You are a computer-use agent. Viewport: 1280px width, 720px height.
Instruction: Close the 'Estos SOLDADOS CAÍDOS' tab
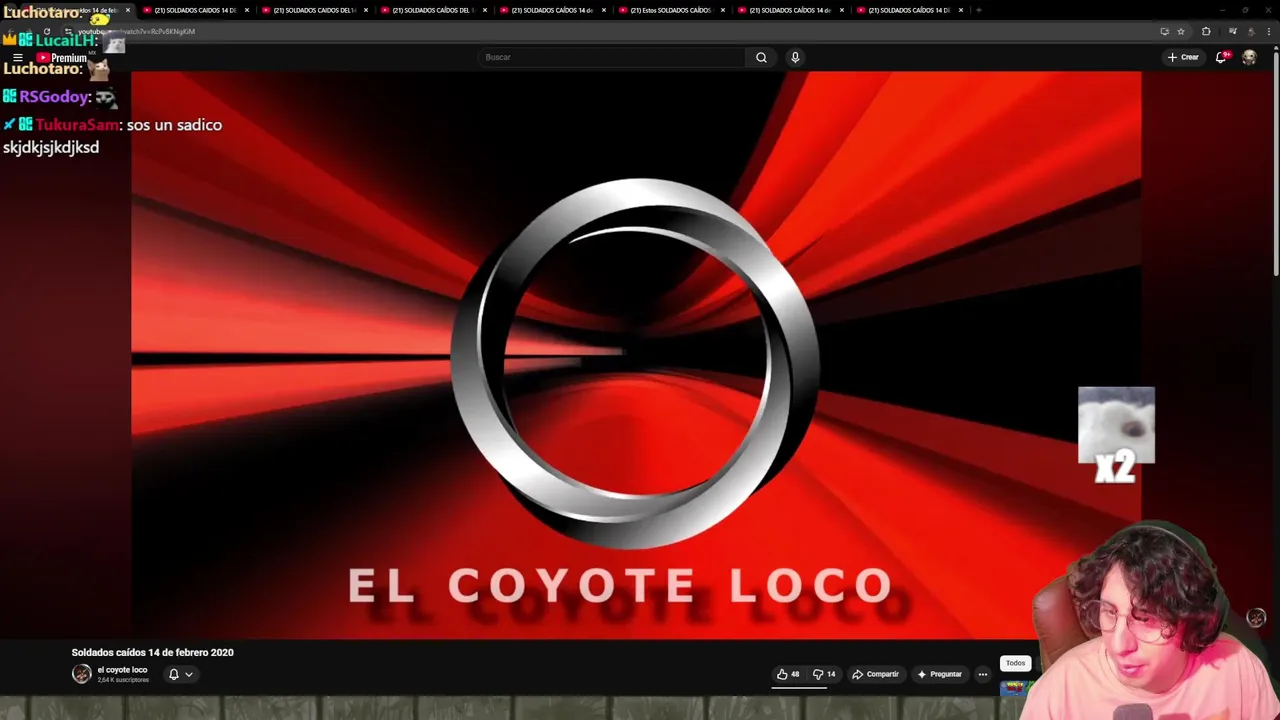(x=723, y=10)
